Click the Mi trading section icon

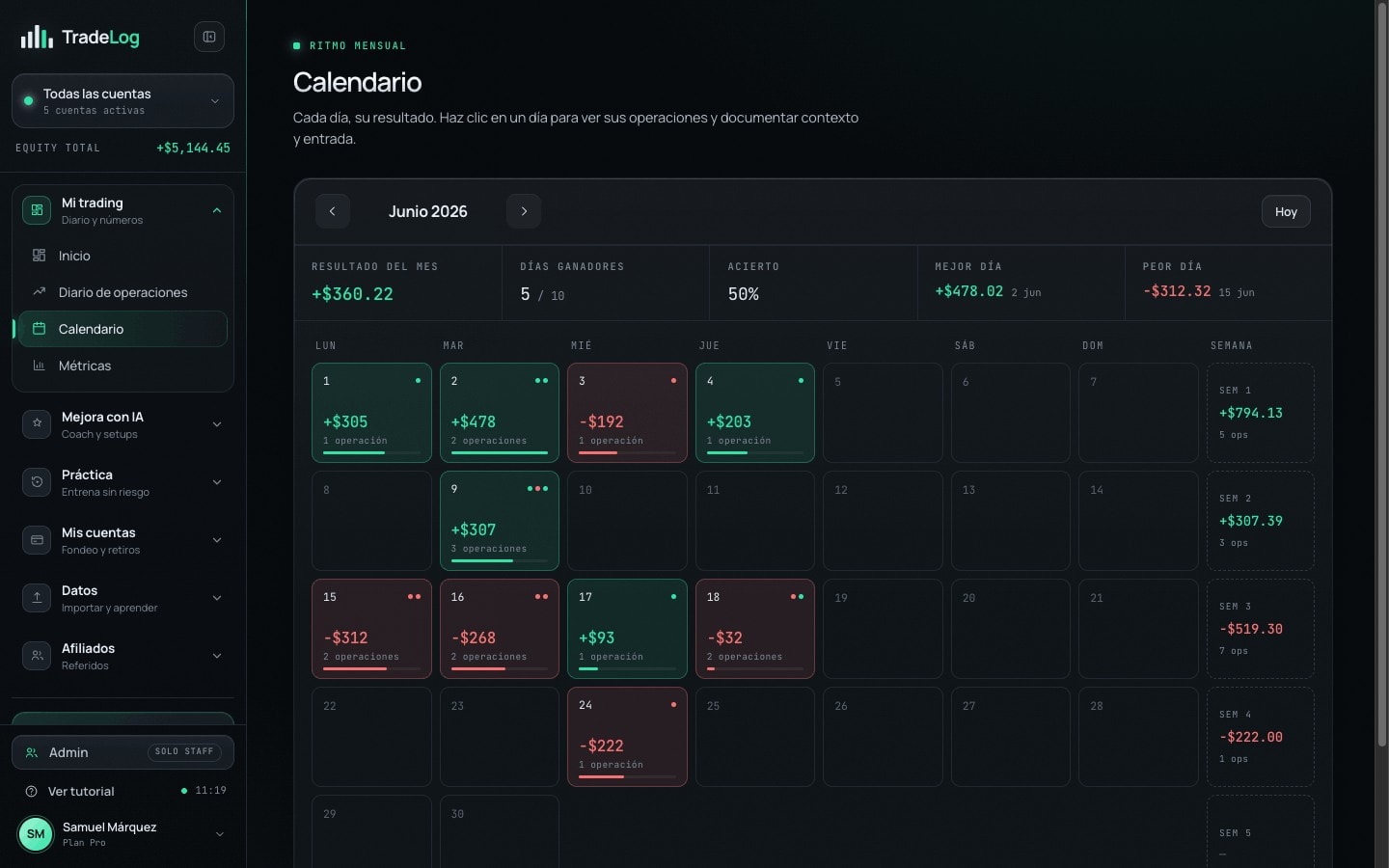37,210
